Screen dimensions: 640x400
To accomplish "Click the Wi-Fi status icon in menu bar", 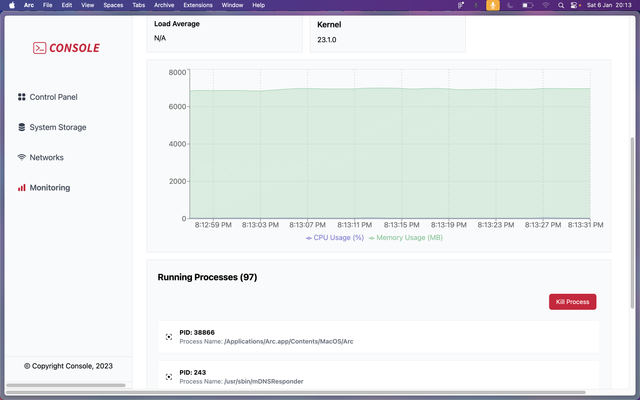I will 546,5.
